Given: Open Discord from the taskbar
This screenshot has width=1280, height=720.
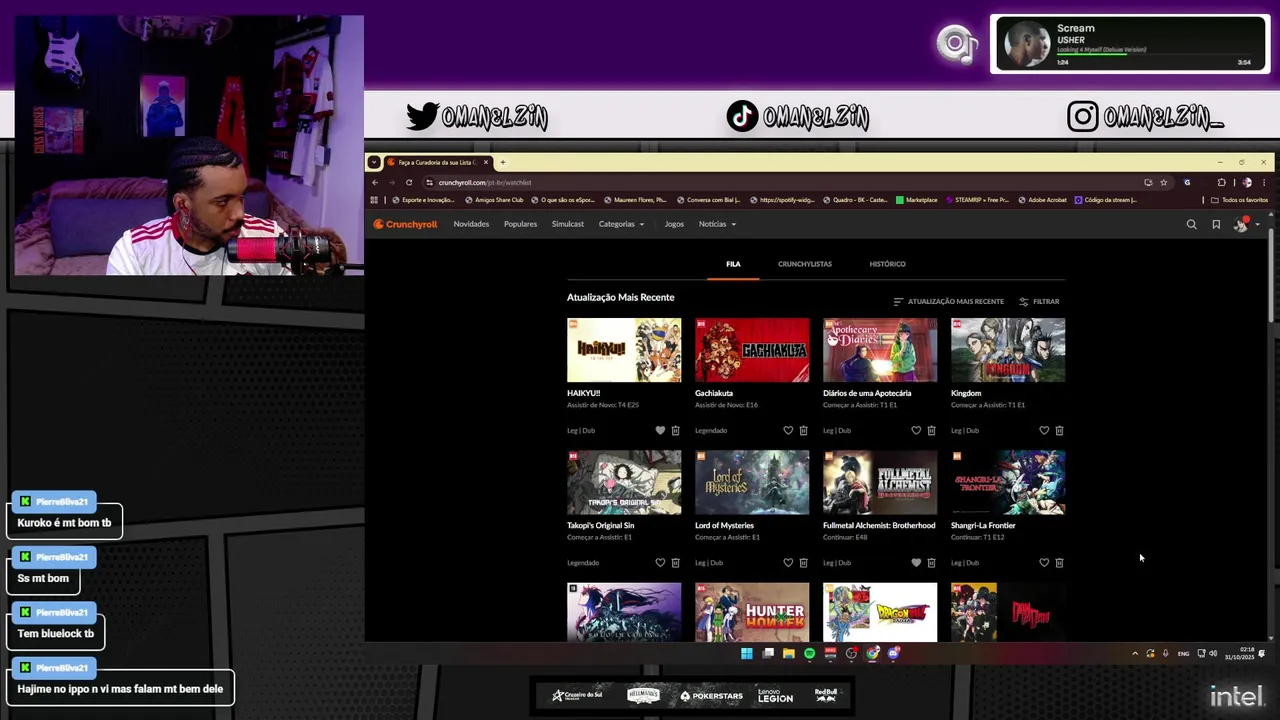Looking at the screenshot, I should pyautogui.click(x=894, y=653).
